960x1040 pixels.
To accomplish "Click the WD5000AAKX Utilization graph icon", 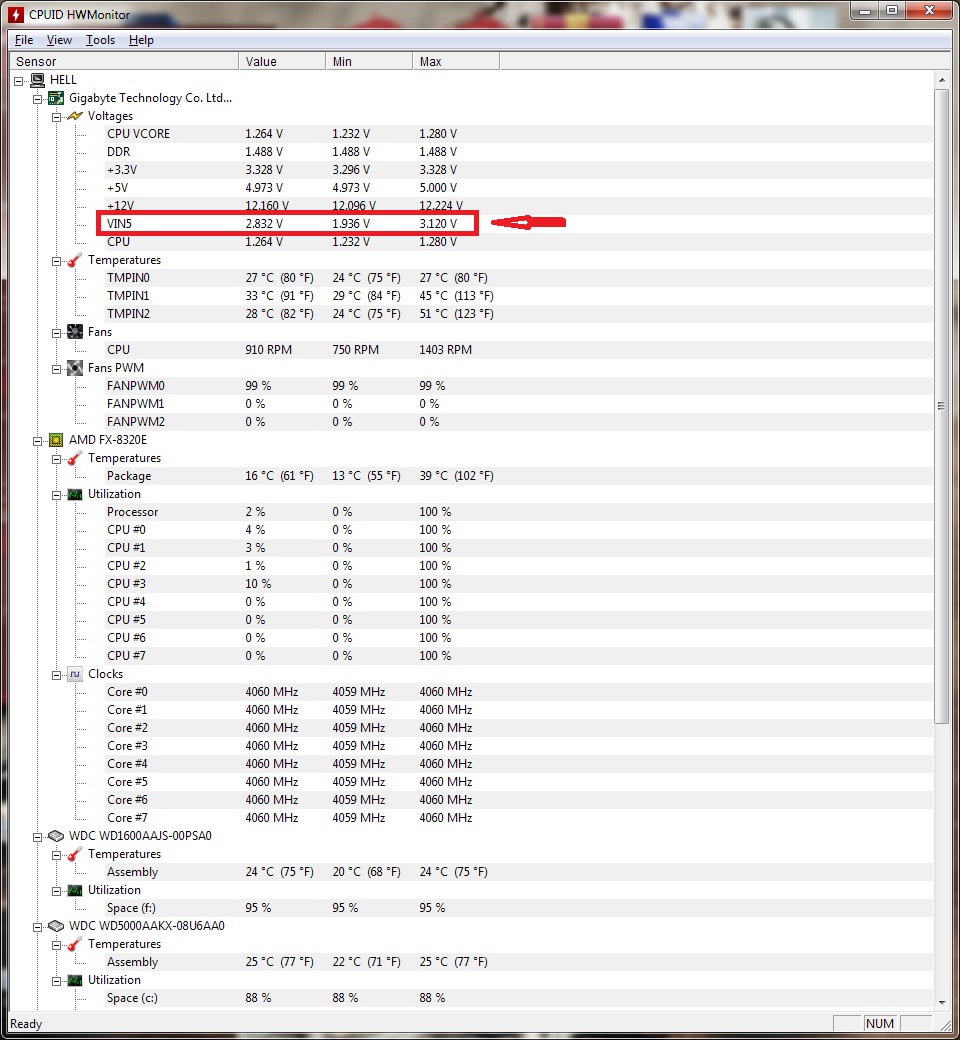I will [75, 980].
